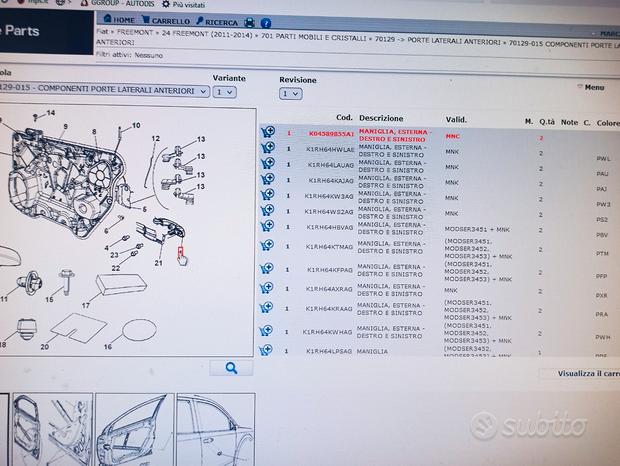Viewport: 620px width, 466px height.
Task: Click callout number 17 in diagram
Action: (86, 305)
